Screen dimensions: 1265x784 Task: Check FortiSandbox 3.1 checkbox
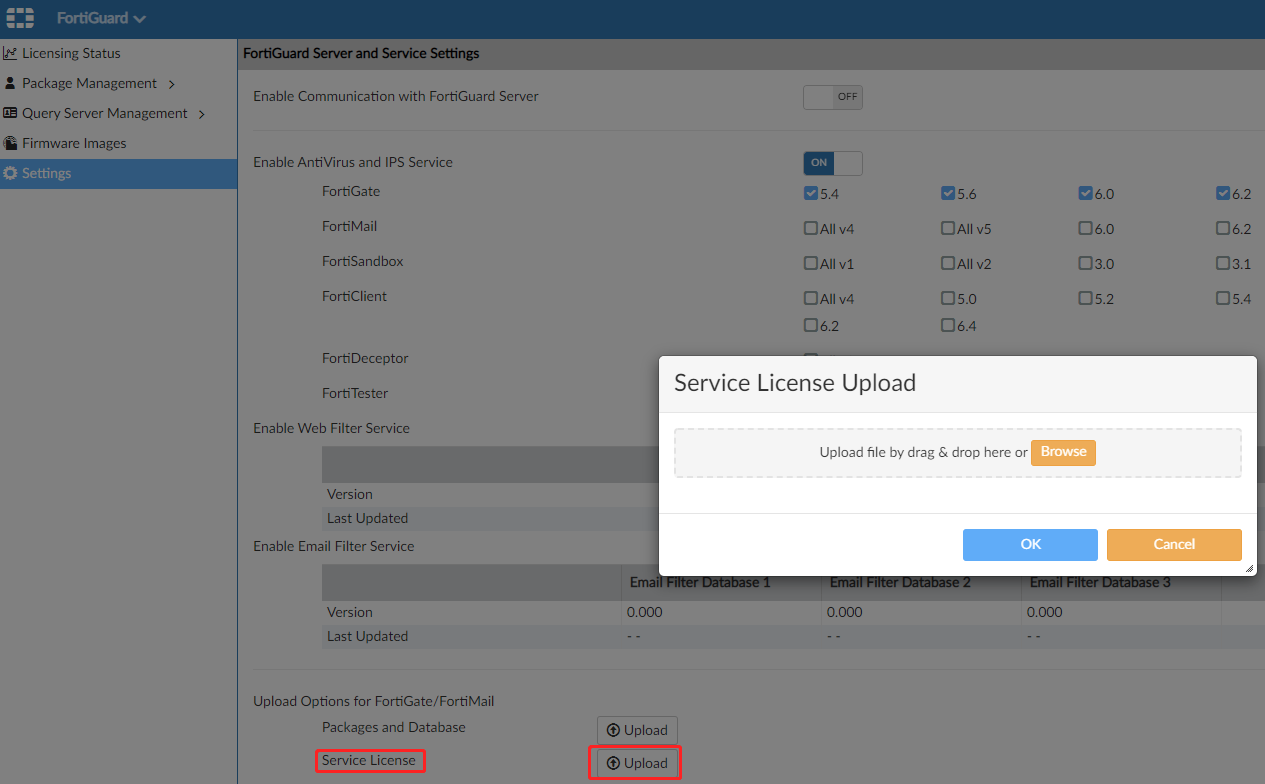coord(1222,263)
